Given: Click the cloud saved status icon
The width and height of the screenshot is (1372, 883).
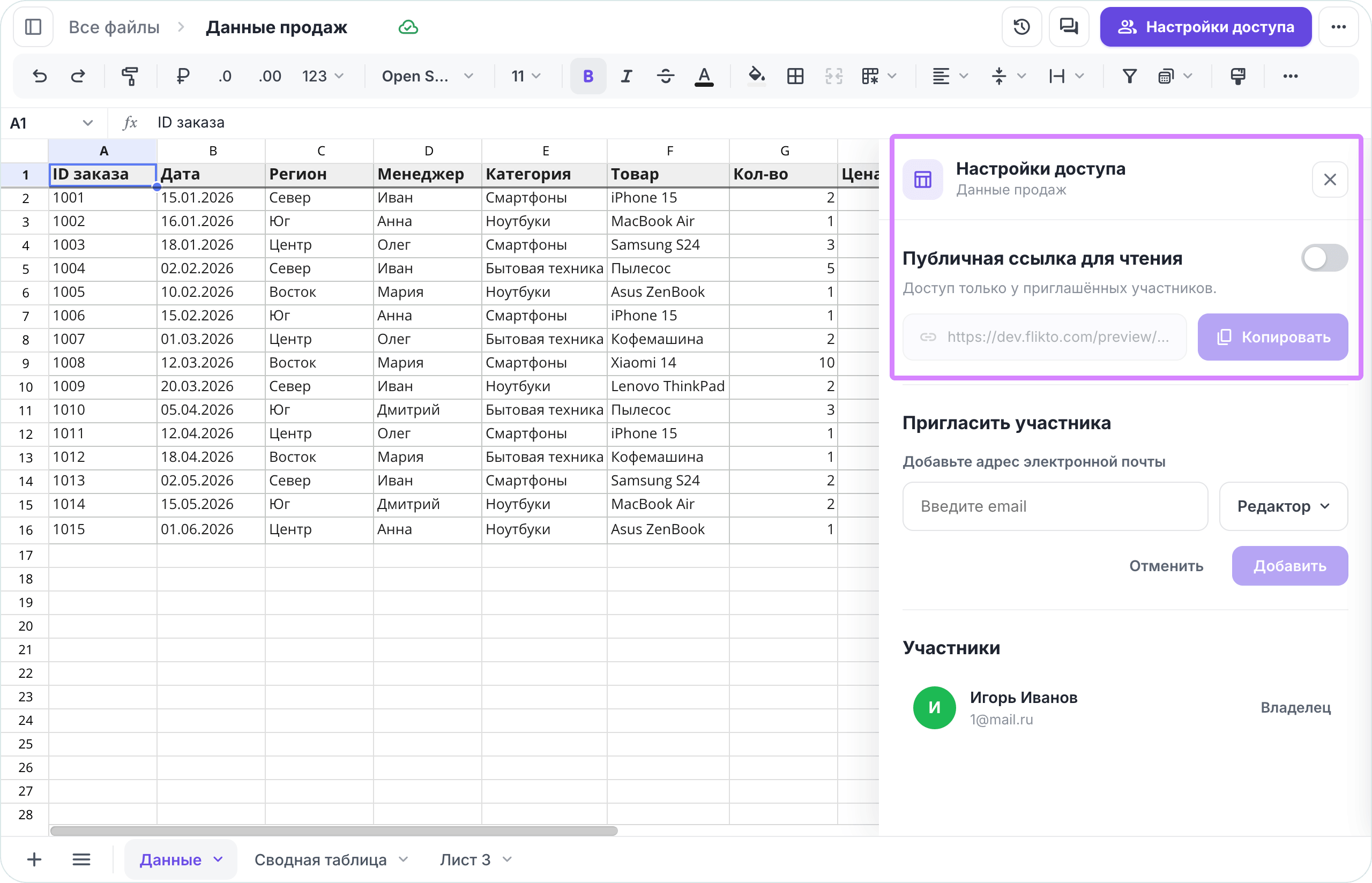Looking at the screenshot, I should click(408, 27).
